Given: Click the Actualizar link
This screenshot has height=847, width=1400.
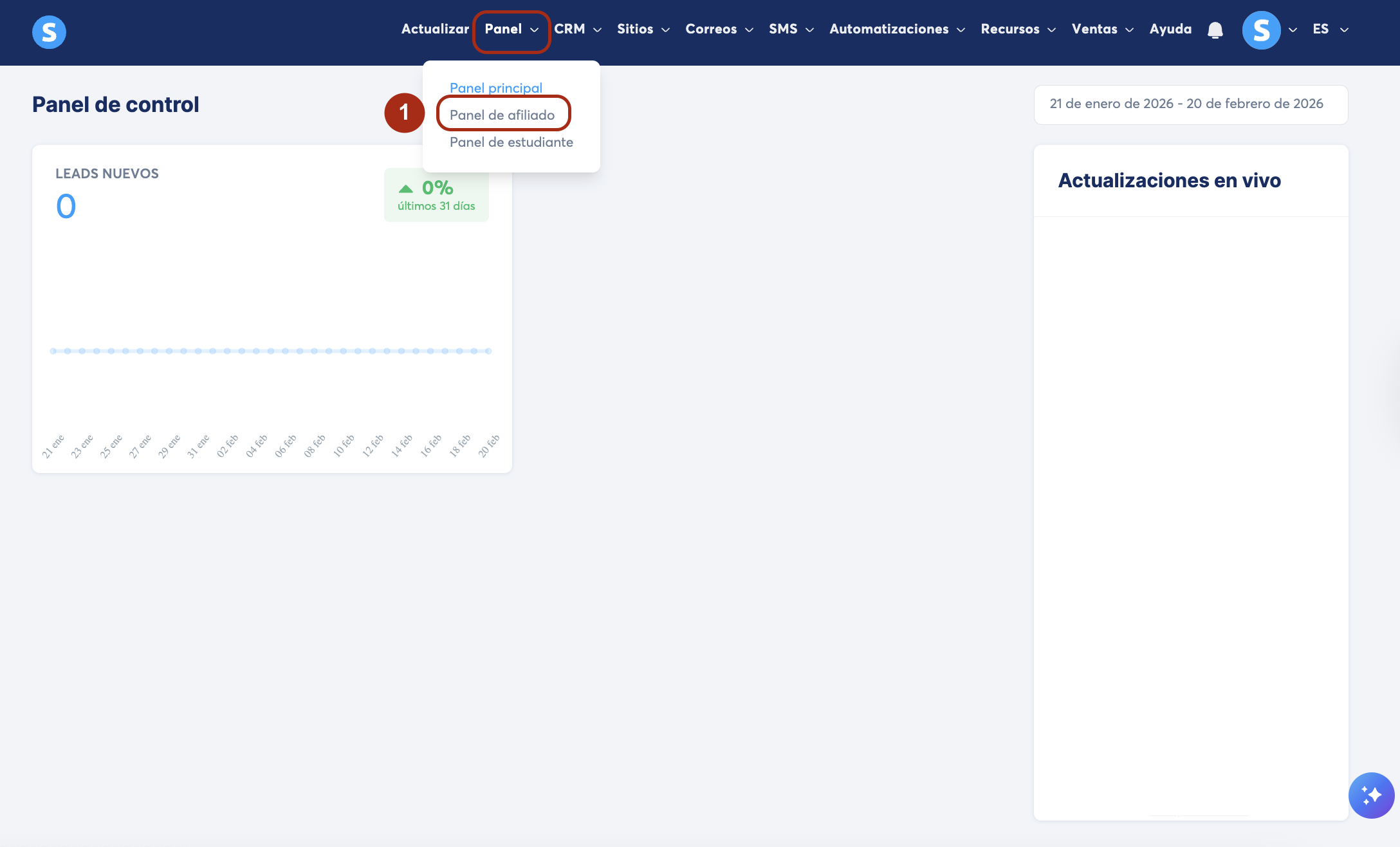Looking at the screenshot, I should coord(435,29).
